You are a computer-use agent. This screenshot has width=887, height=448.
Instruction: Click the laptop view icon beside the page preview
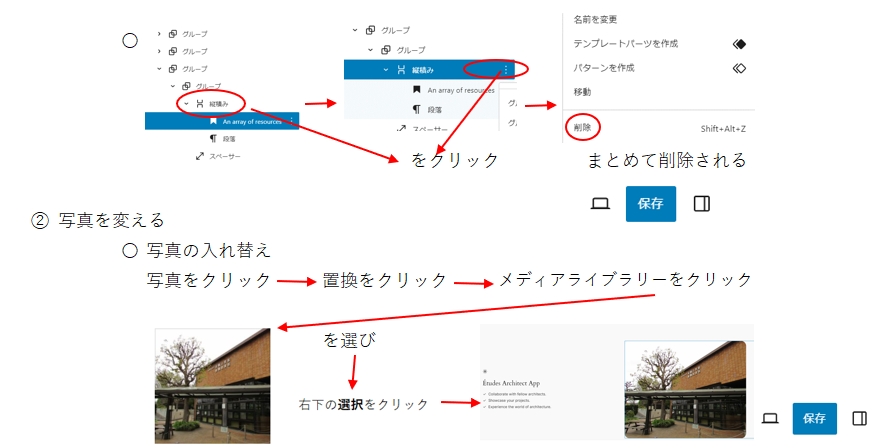[x=770, y=418]
